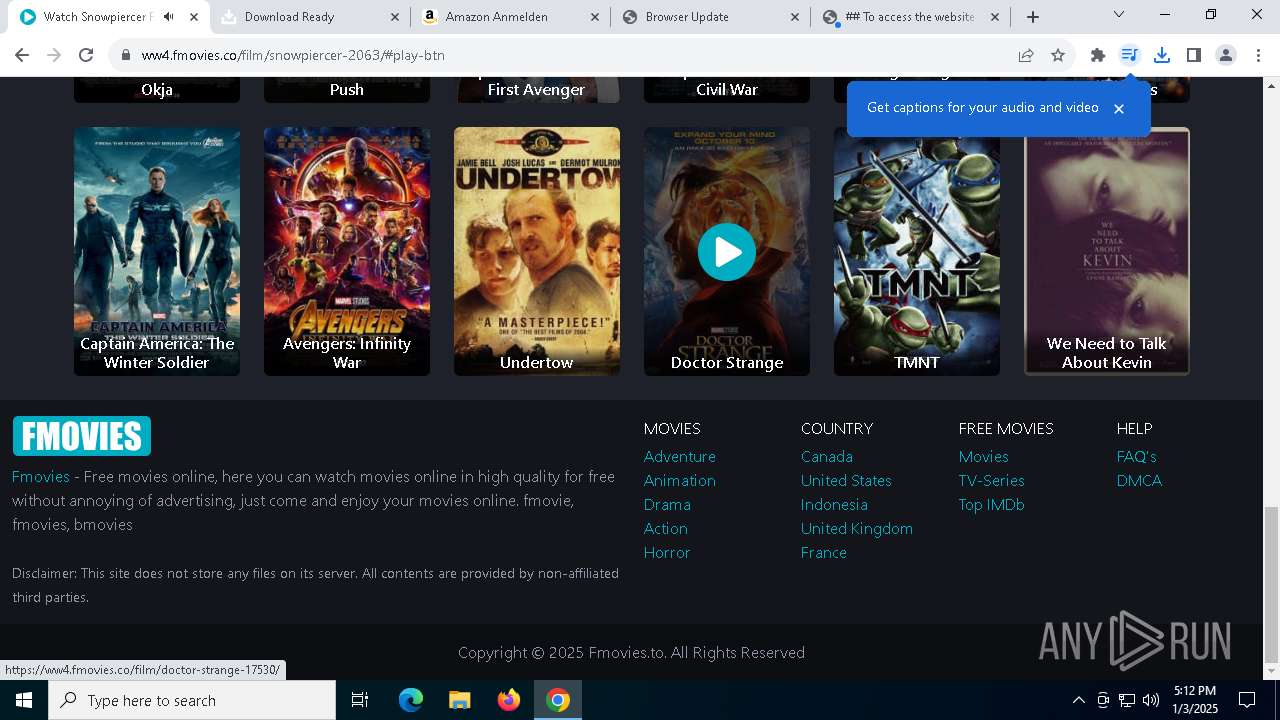Dismiss the captions tooltip
The width and height of the screenshot is (1280, 720).
pyautogui.click(x=1119, y=108)
